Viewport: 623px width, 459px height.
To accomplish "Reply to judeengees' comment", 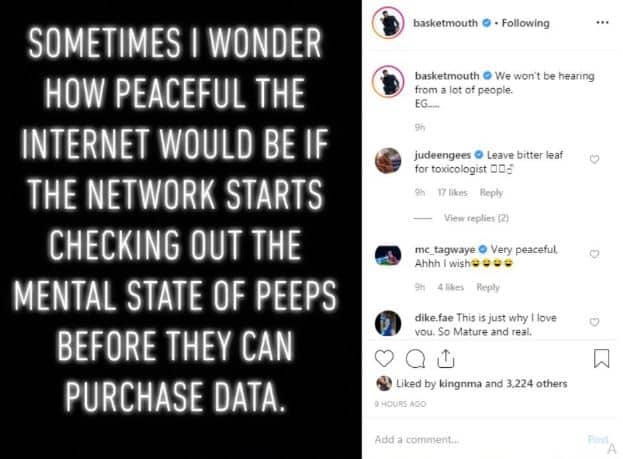I will pyautogui.click(x=491, y=192).
